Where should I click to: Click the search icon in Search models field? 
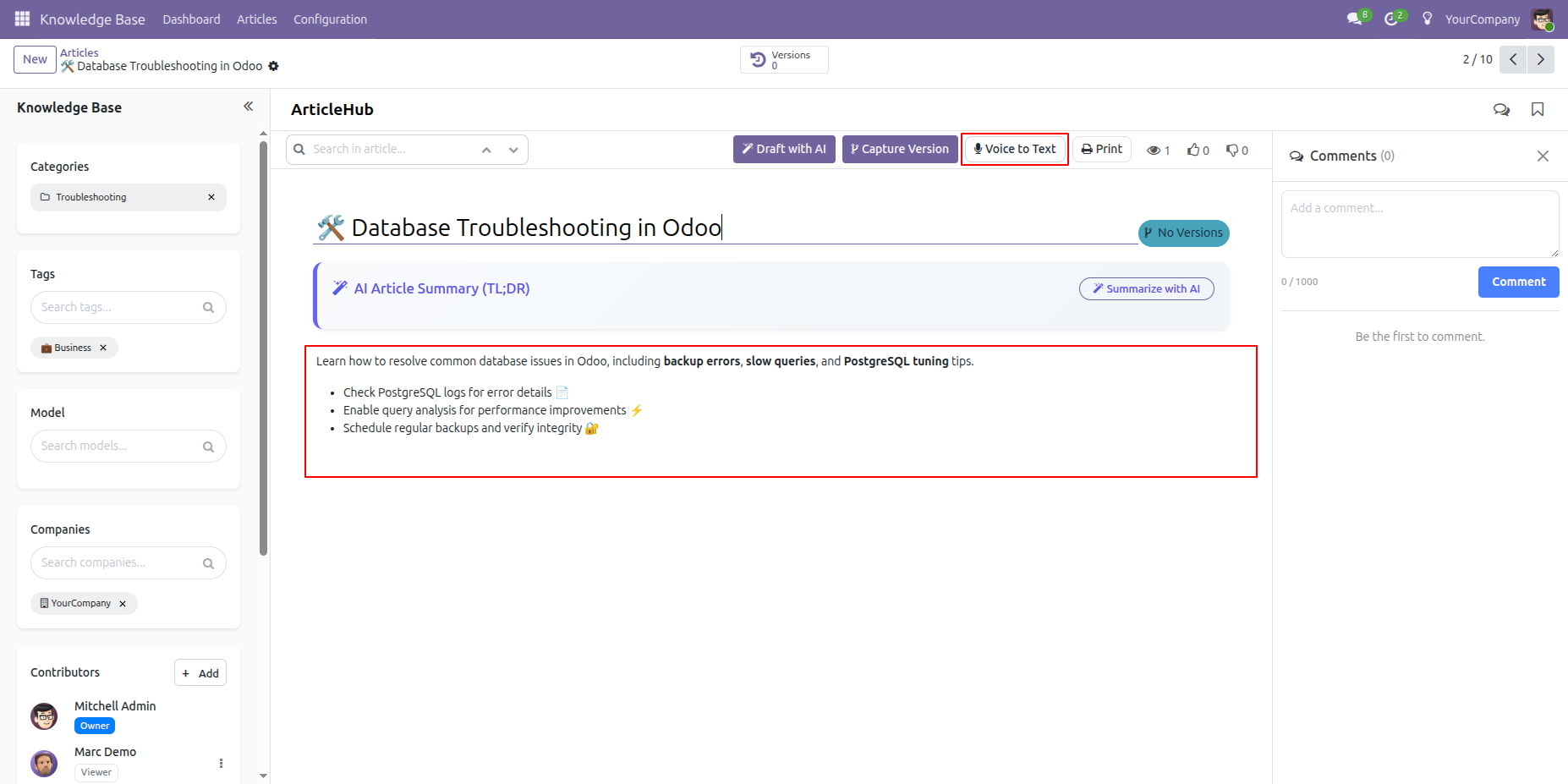208,447
